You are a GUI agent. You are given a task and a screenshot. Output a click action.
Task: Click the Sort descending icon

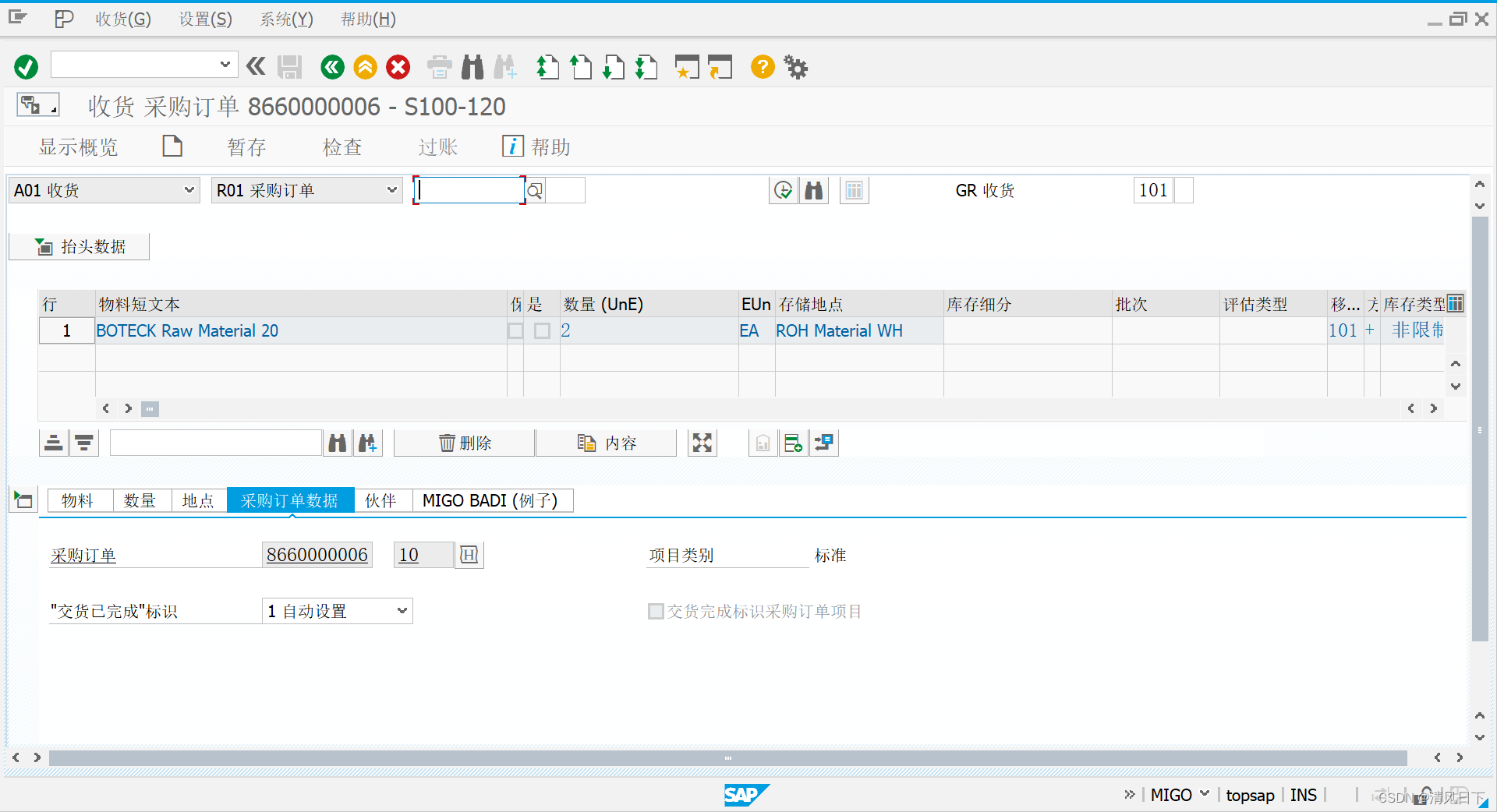(84, 443)
